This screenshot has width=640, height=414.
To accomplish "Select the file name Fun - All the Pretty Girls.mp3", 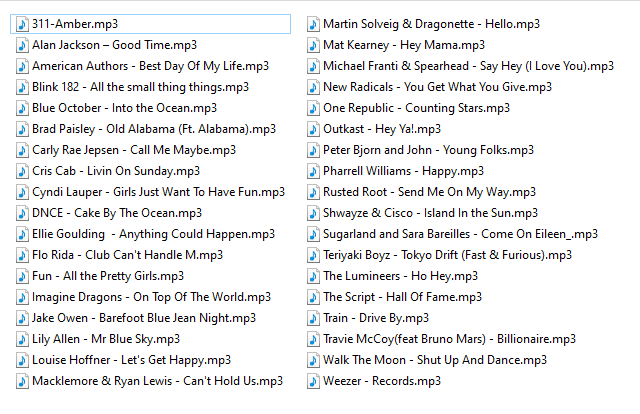I will [x=108, y=276].
